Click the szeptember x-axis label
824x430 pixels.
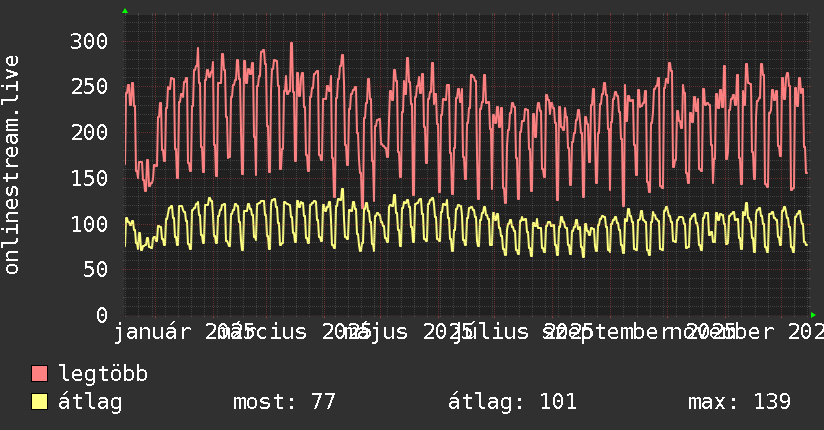[607, 332]
